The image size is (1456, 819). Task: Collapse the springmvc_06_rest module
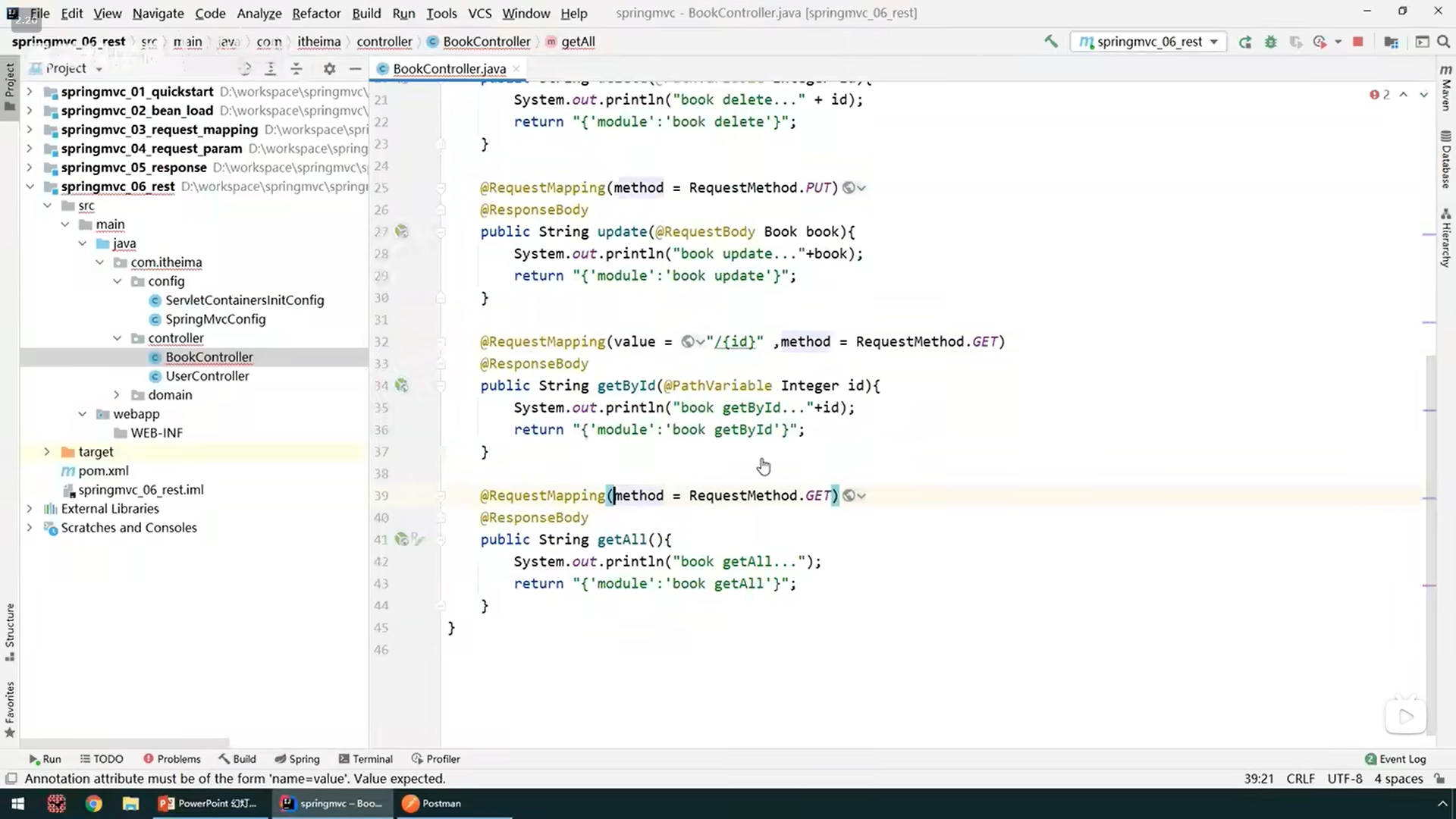[x=30, y=187]
